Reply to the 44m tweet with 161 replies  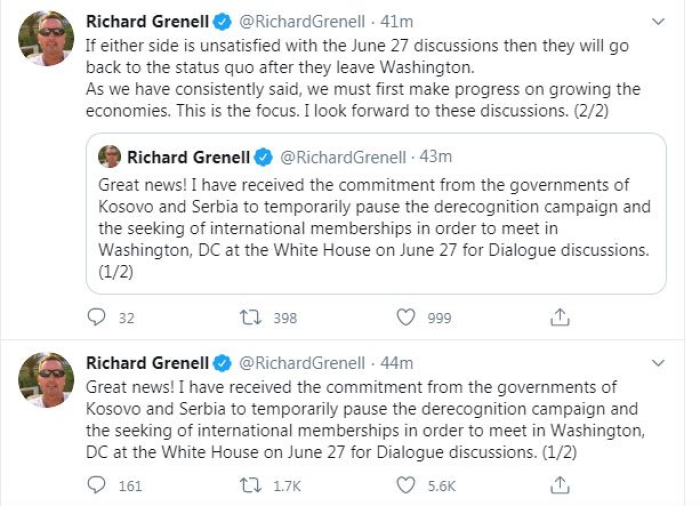click(96, 485)
